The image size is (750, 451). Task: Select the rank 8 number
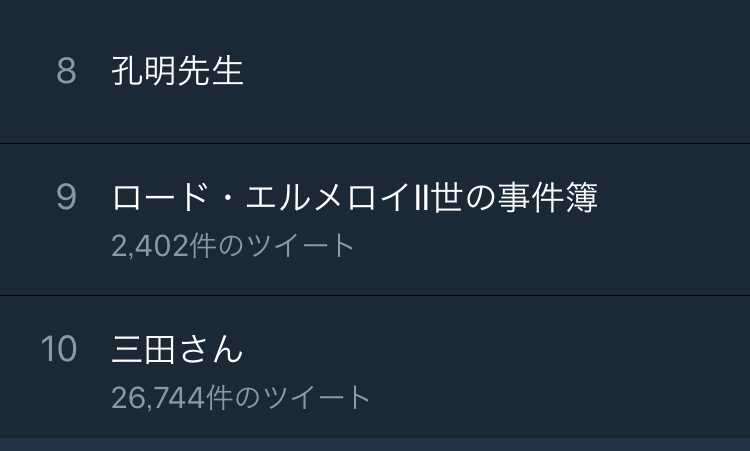point(66,71)
